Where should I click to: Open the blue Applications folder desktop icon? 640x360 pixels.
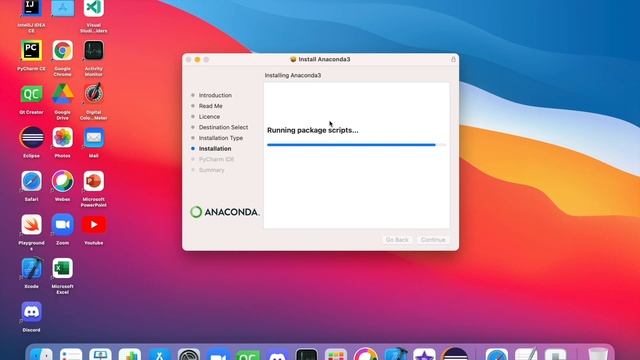click(62, 8)
